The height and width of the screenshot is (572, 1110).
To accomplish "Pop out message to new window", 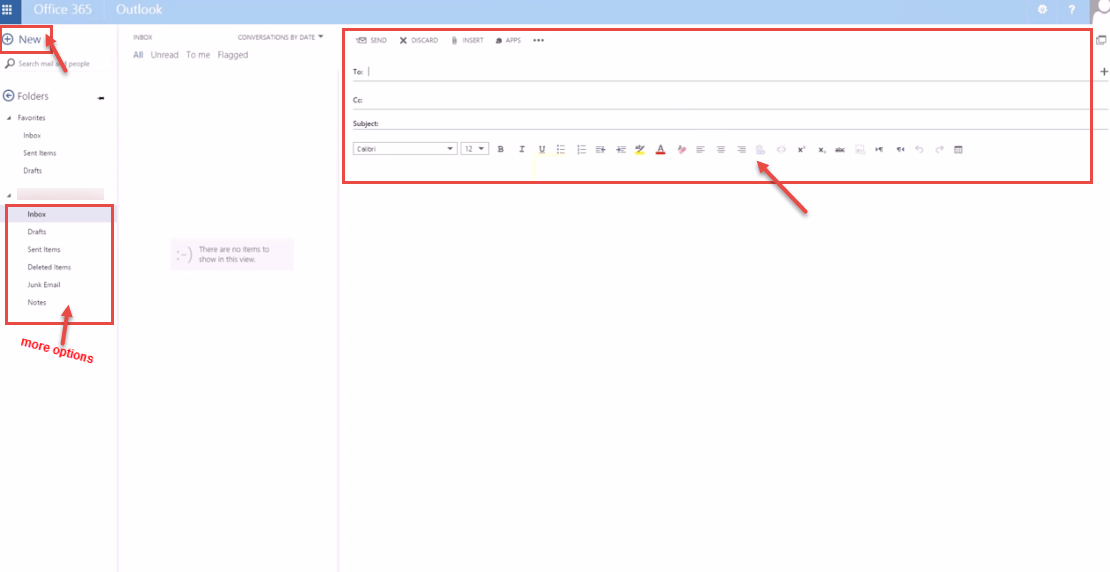I will tap(1101, 40).
